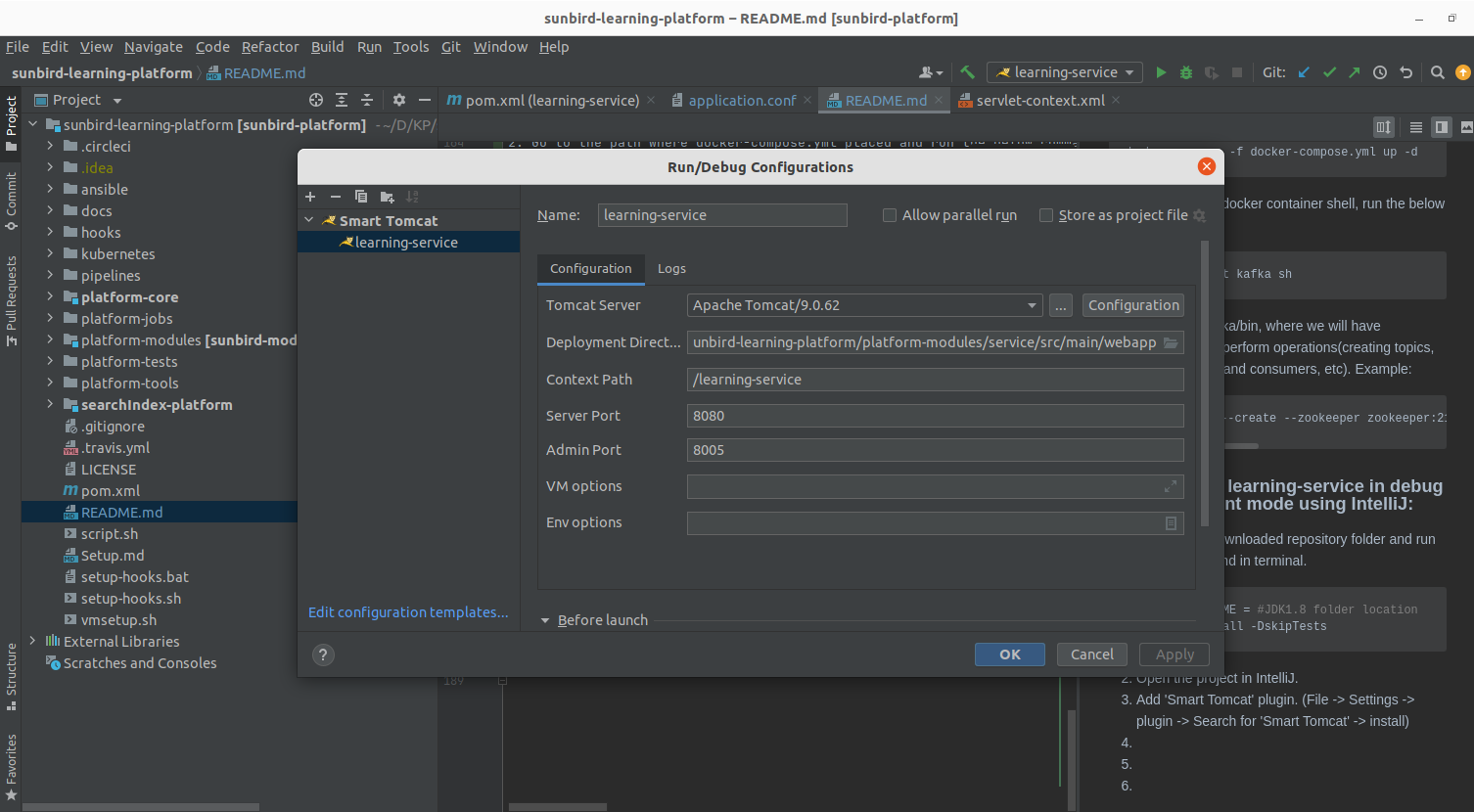Add new configuration with plus icon

(310, 197)
